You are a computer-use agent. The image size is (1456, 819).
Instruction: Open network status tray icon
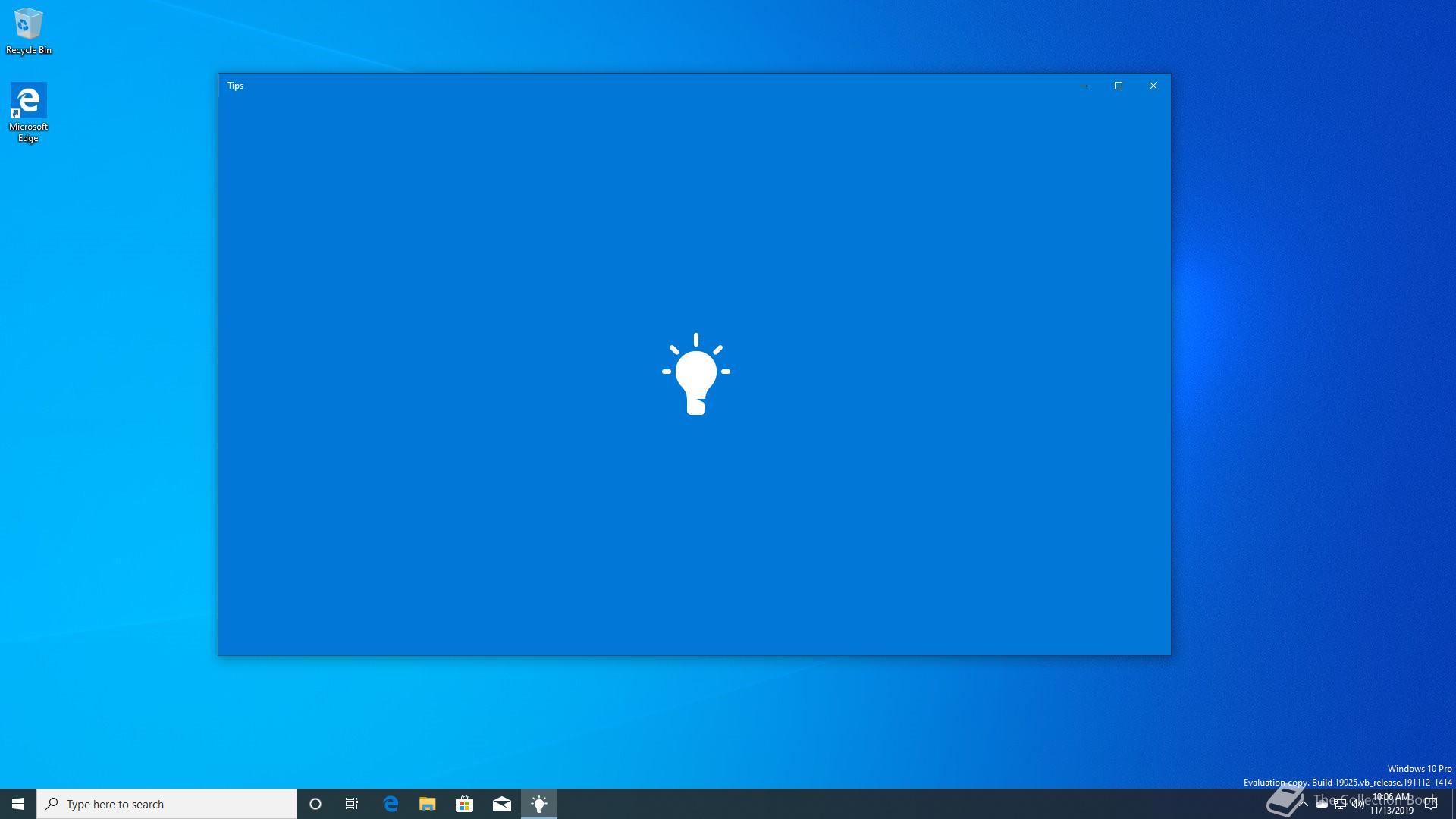pos(1340,804)
